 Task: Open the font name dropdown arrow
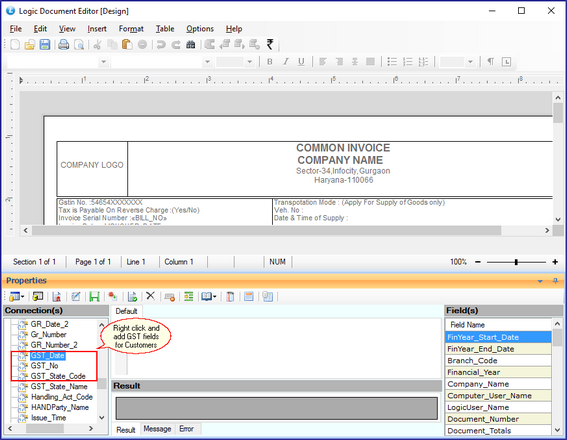pyautogui.click(x=207, y=62)
